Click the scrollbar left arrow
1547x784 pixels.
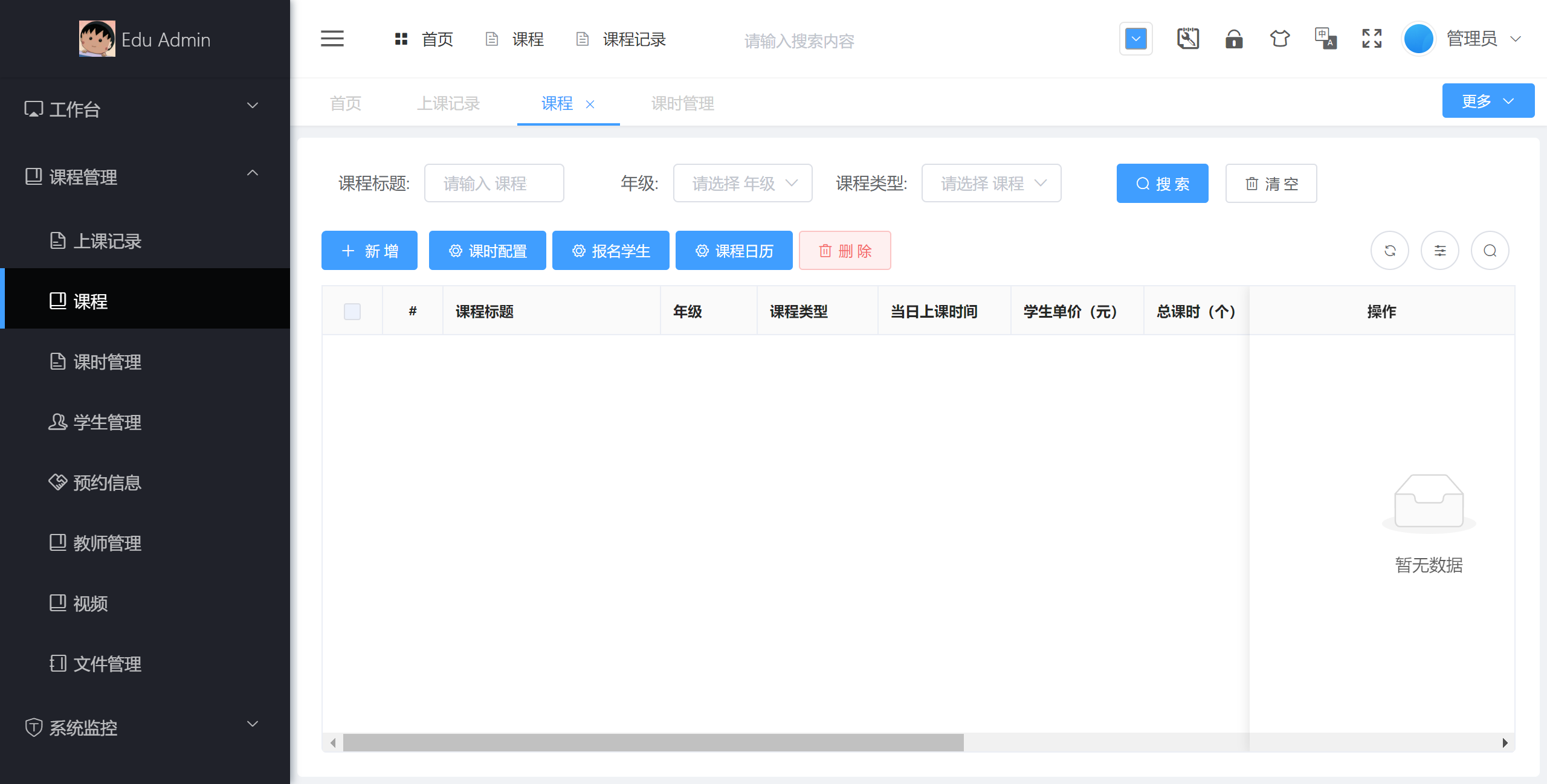[x=333, y=742]
